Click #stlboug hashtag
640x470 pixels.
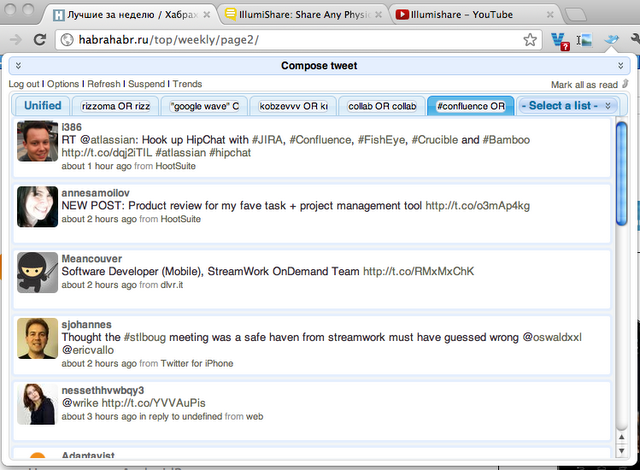(x=145, y=337)
